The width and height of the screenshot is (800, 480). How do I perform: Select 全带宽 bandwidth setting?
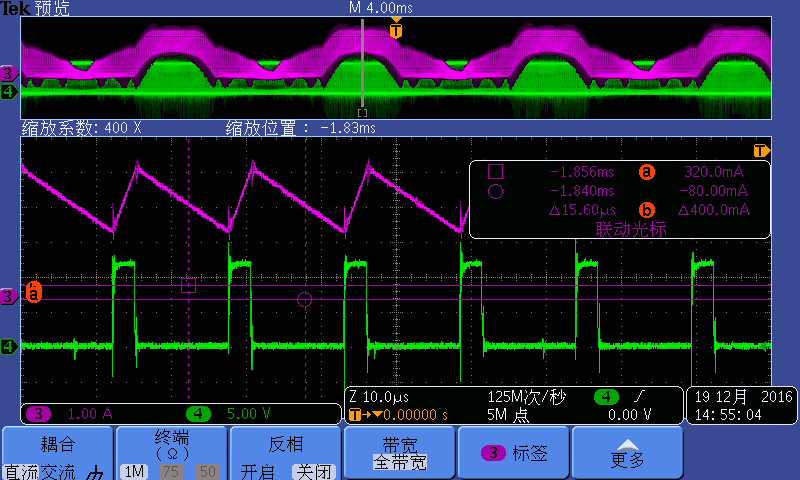click(x=399, y=462)
